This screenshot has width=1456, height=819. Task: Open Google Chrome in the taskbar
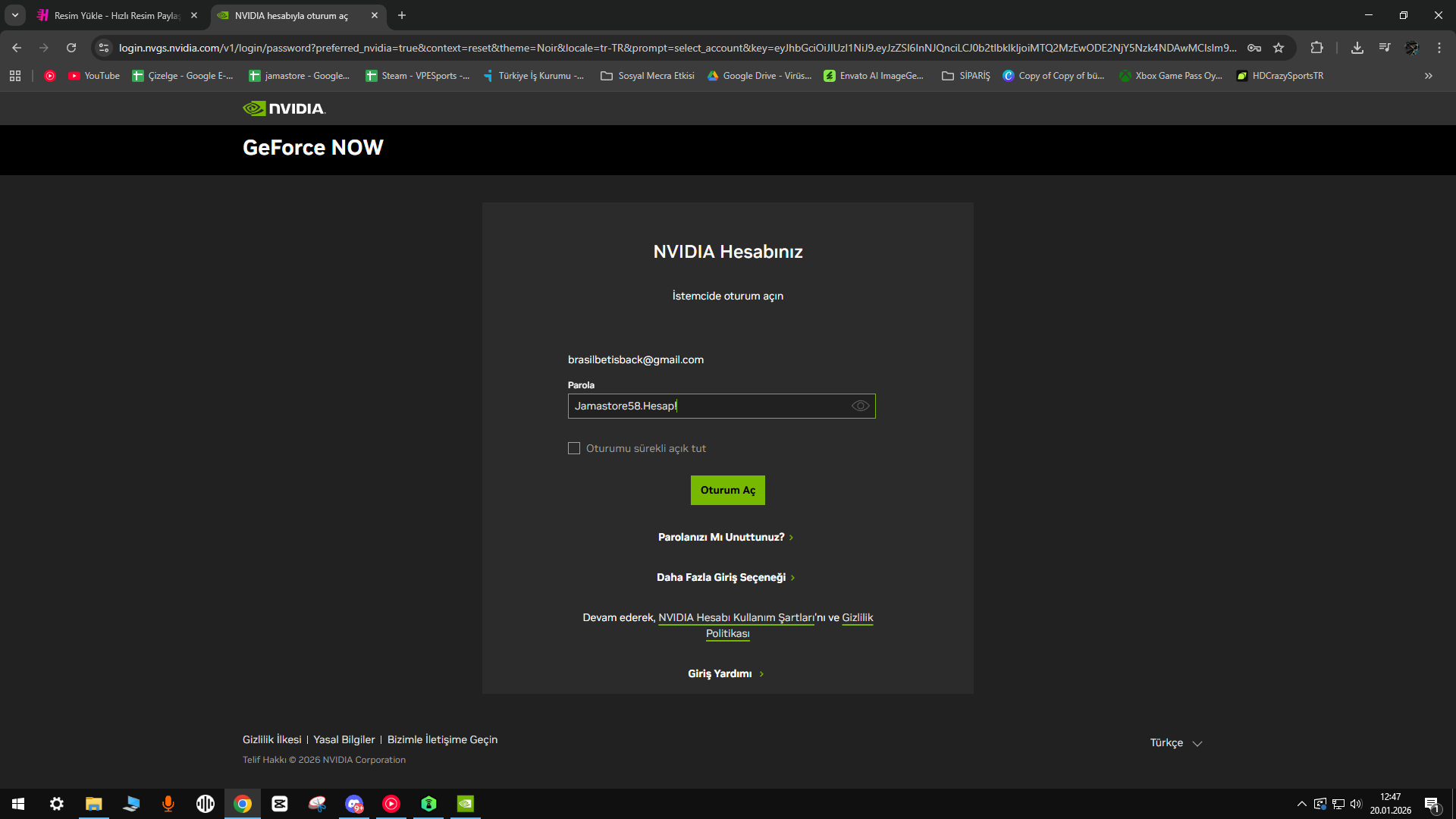(243, 804)
